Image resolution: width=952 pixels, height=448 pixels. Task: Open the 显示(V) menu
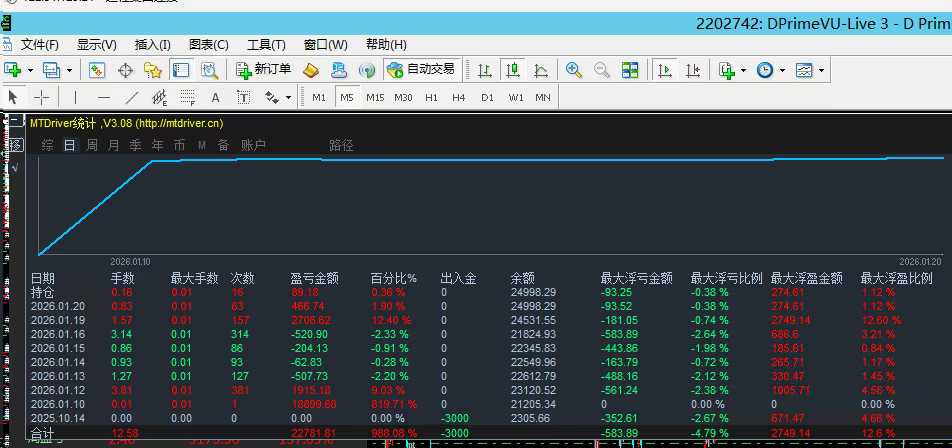[97, 45]
